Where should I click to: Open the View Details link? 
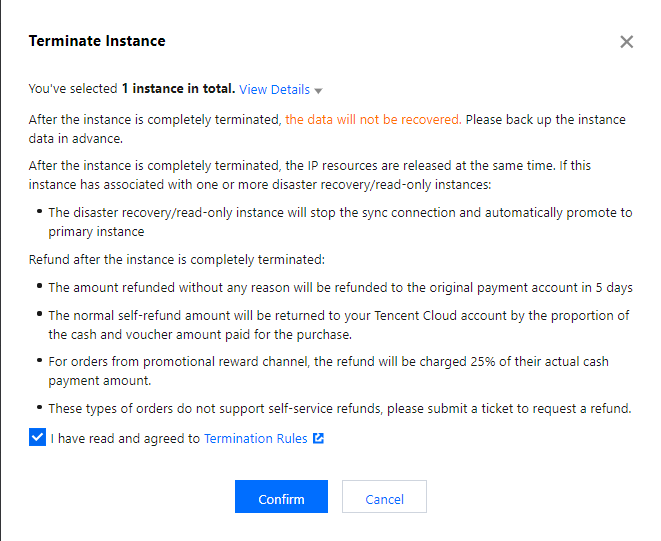tap(274, 89)
